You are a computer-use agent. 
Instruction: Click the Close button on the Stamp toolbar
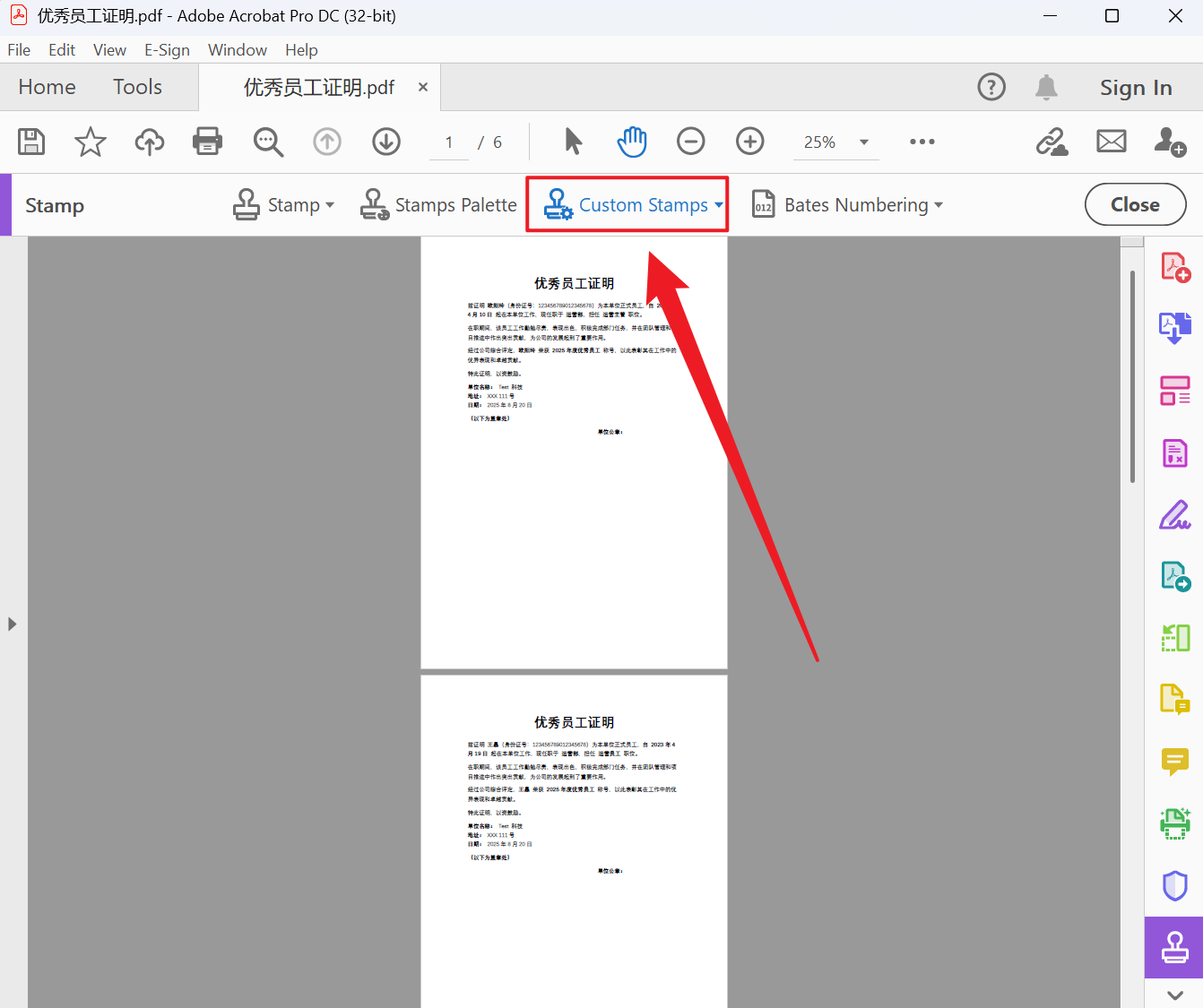pyautogui.click(x=1135, y=204)
